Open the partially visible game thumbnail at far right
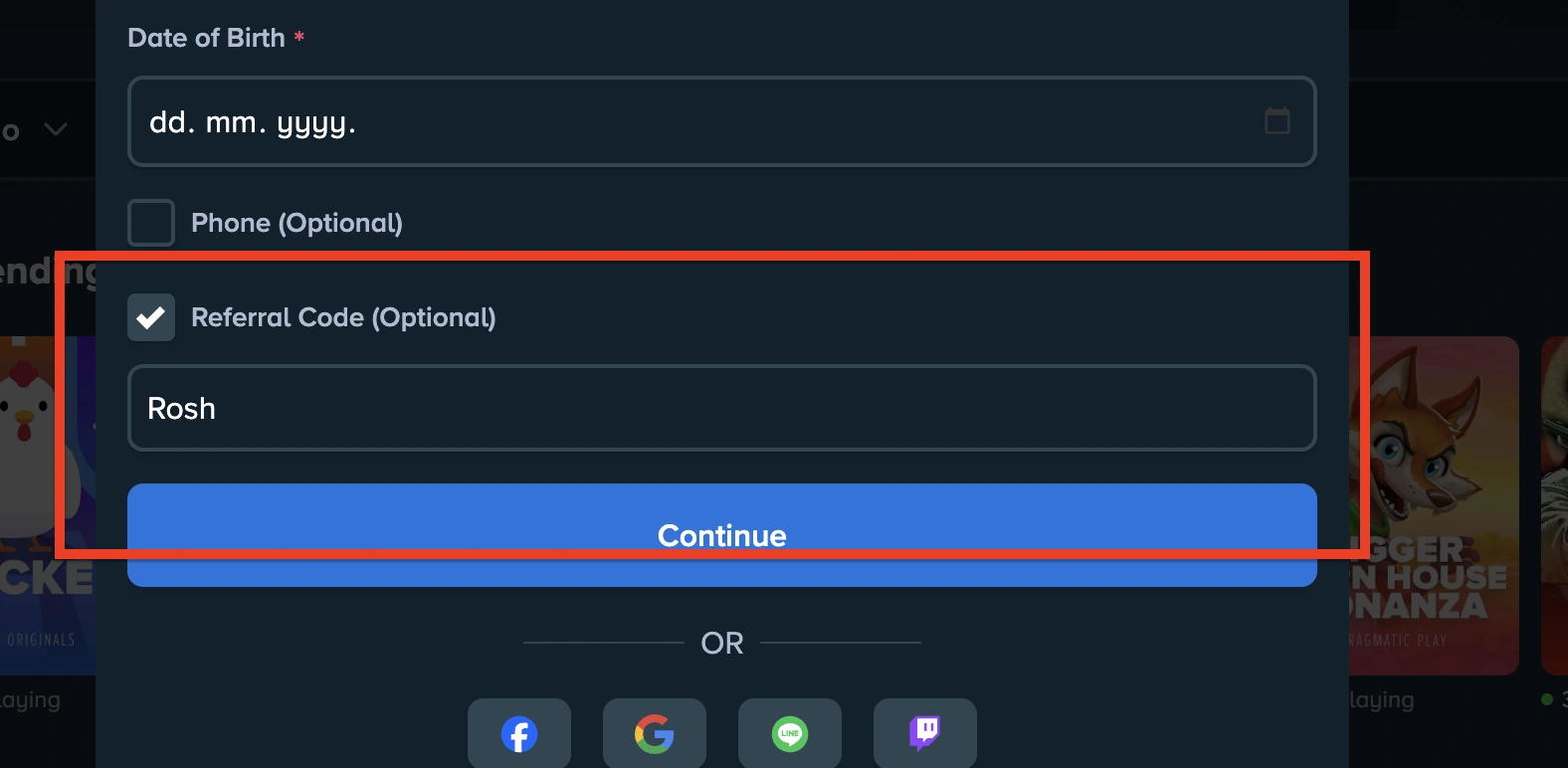This screenshot has width=1568, height=768. (1554, 497)
